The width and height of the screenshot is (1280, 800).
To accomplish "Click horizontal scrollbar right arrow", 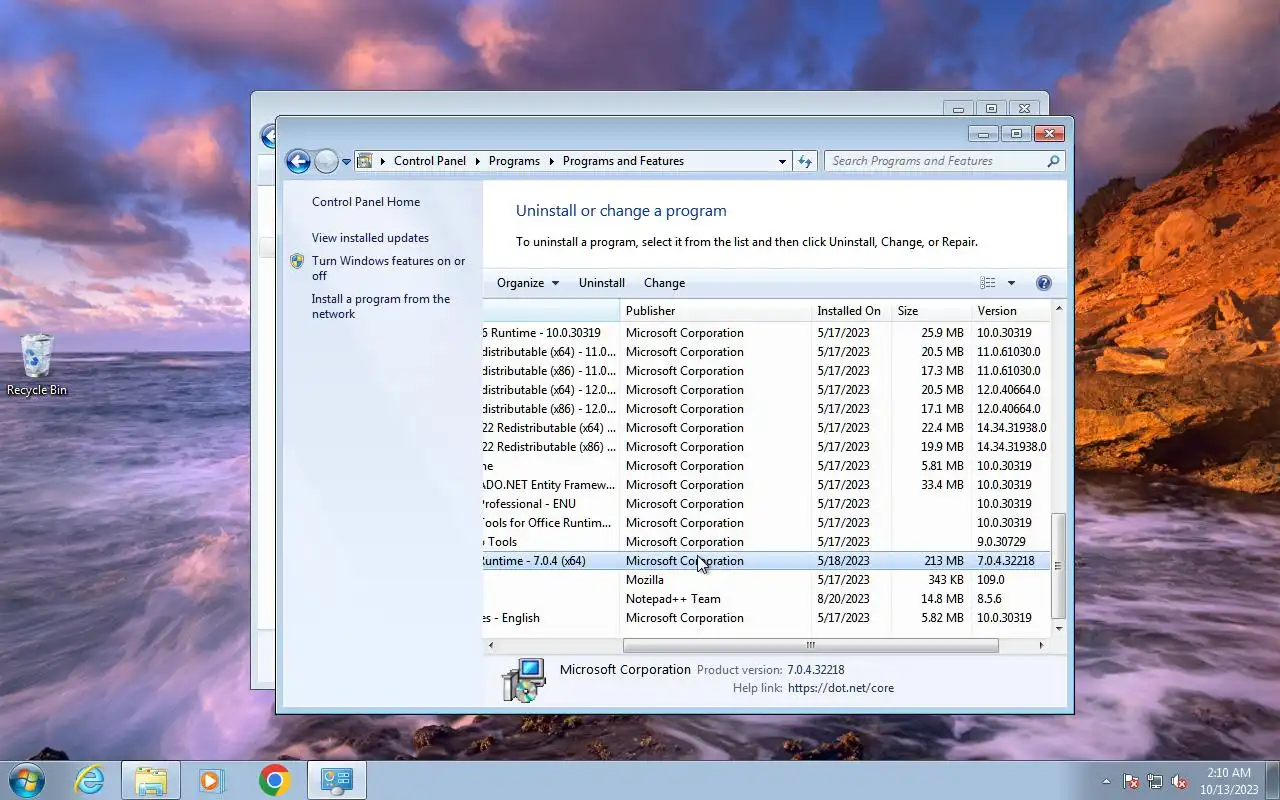I will pos(1041,645).
